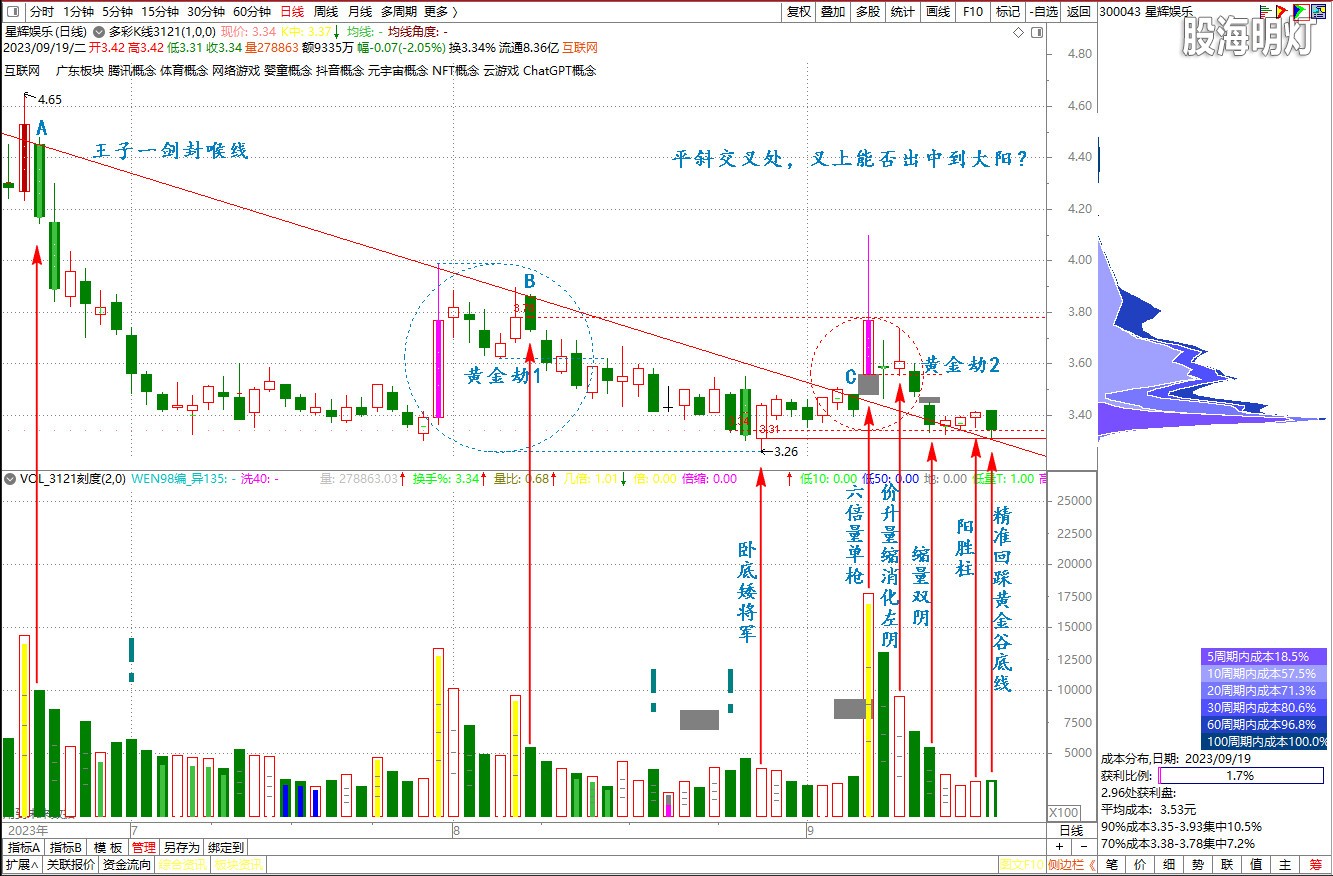The width and height of the screenshot is (1333, 876).
Task: Click the 复权 button
Action: (799, 12)
